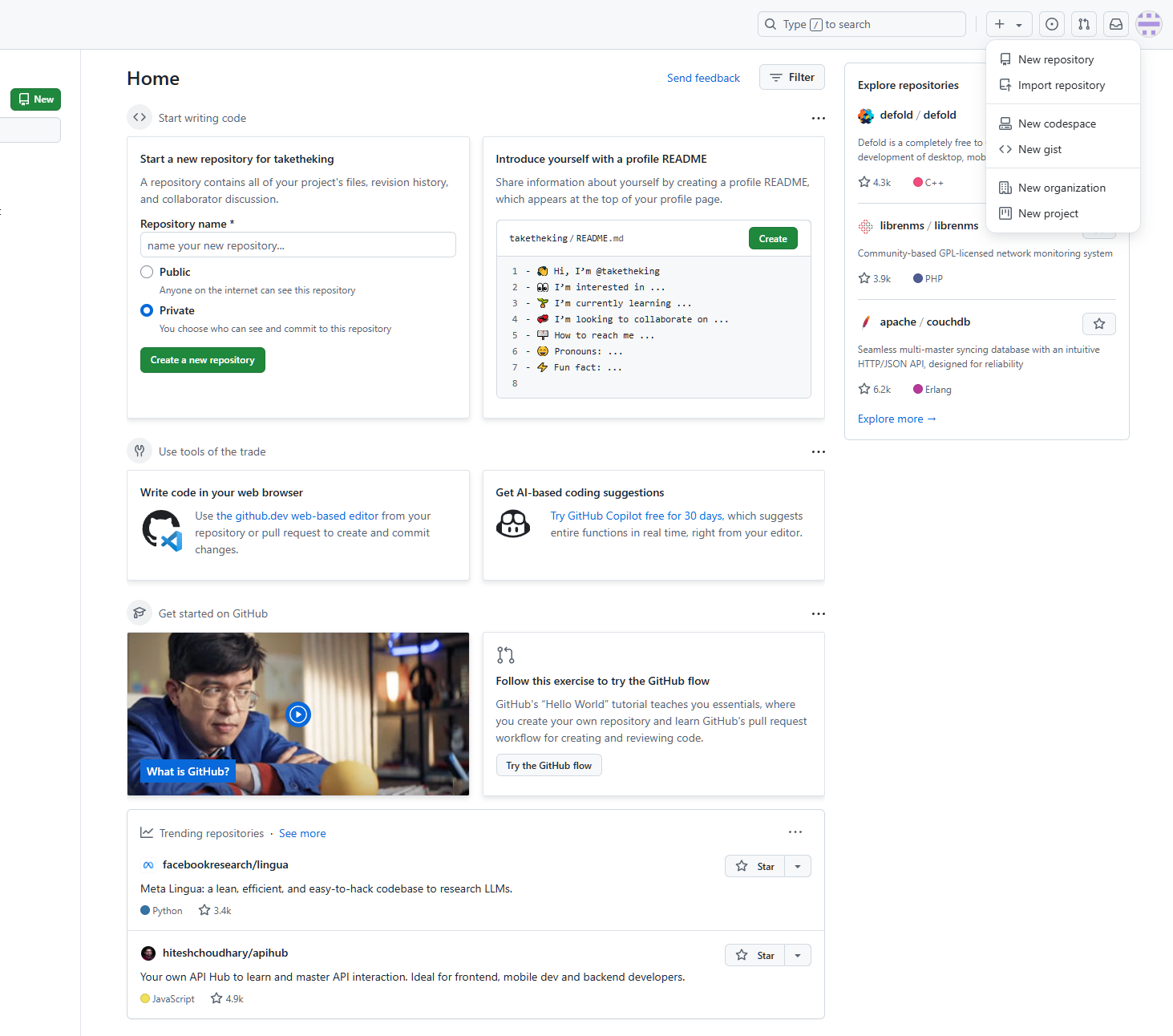Open the more options menu for Start writing code
This screenshot has height=1036, width=1173.
click(818, 118)
